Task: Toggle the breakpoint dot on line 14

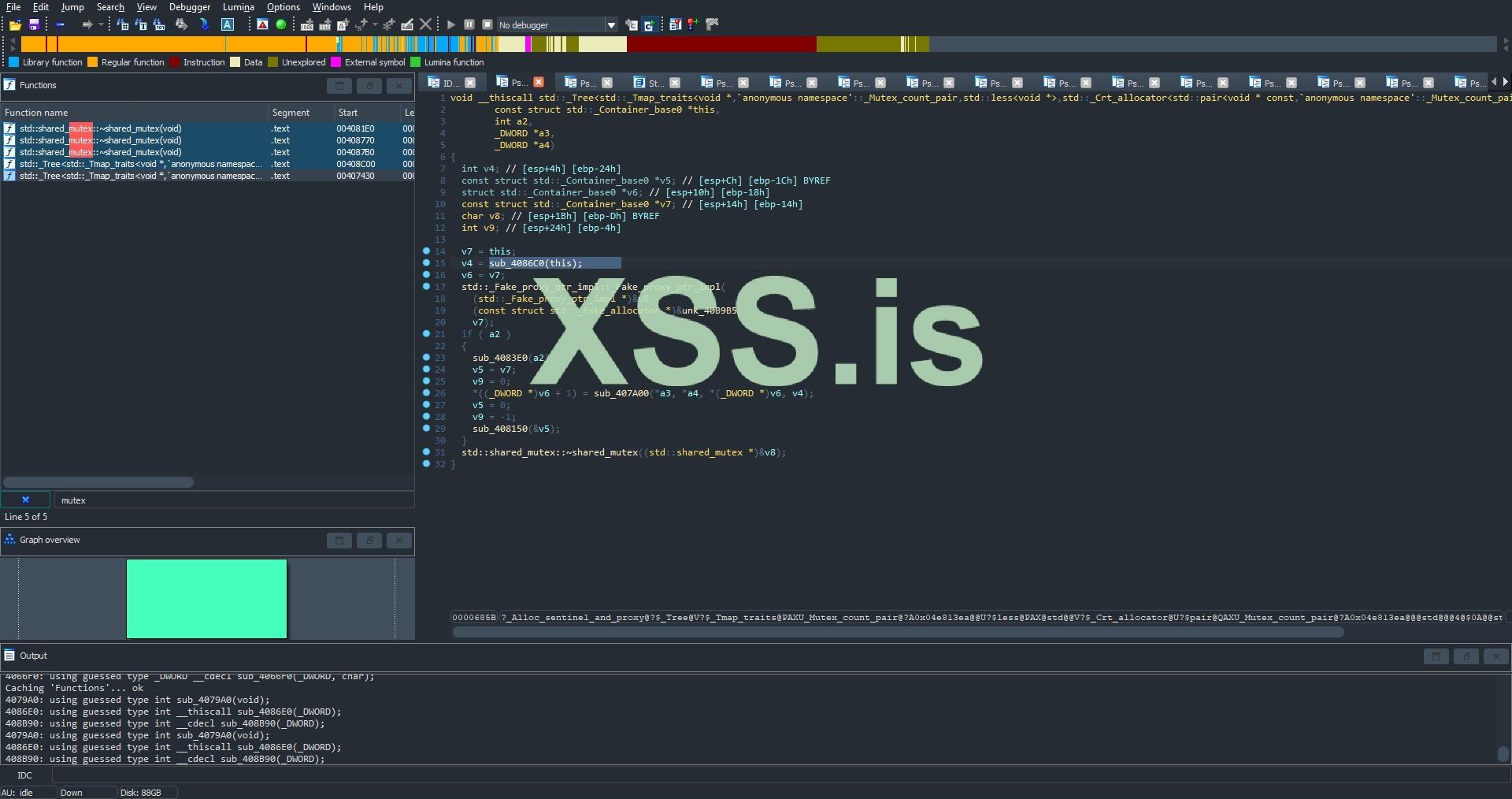Action: click(x=426, y=251)
